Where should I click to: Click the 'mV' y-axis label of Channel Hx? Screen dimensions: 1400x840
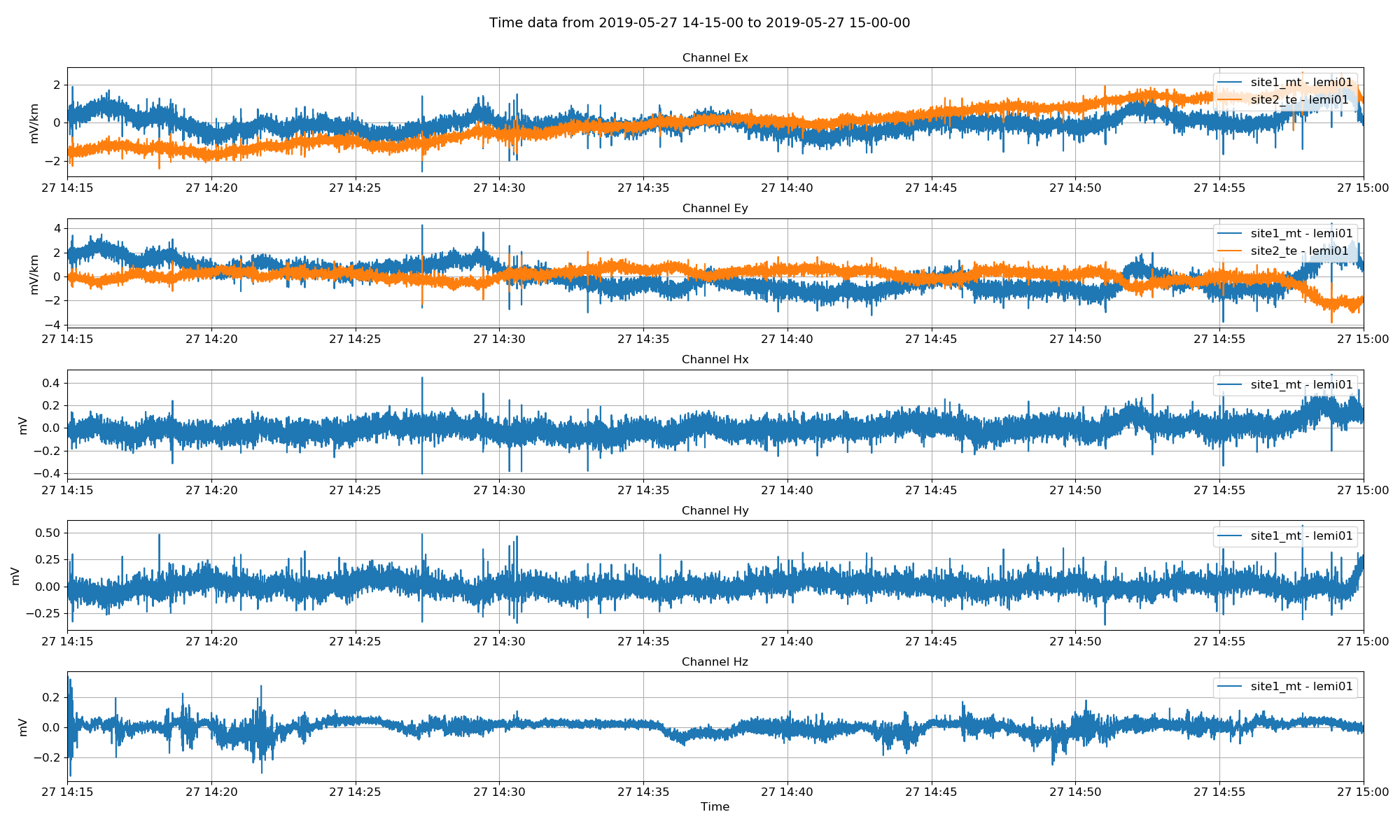point(23,424)
